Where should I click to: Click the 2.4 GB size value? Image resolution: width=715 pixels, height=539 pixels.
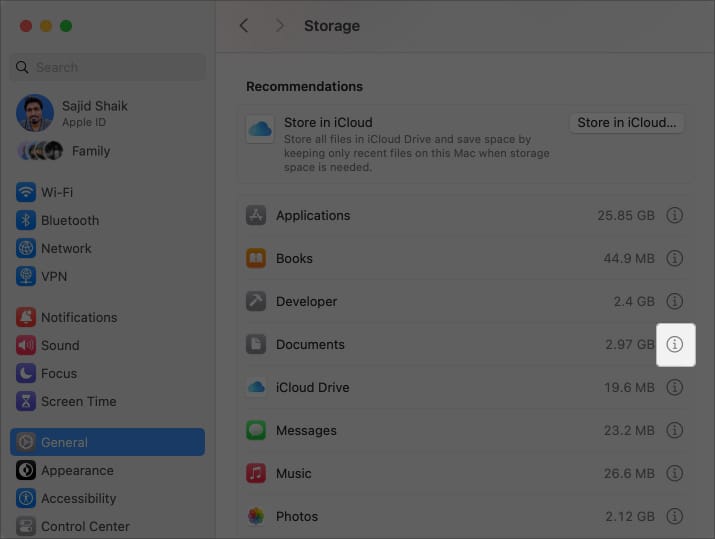coord(634,301)
